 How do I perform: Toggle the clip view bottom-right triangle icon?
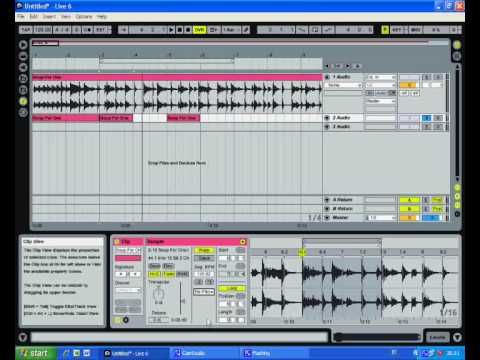pyautogui.click(x=457, y=337)
